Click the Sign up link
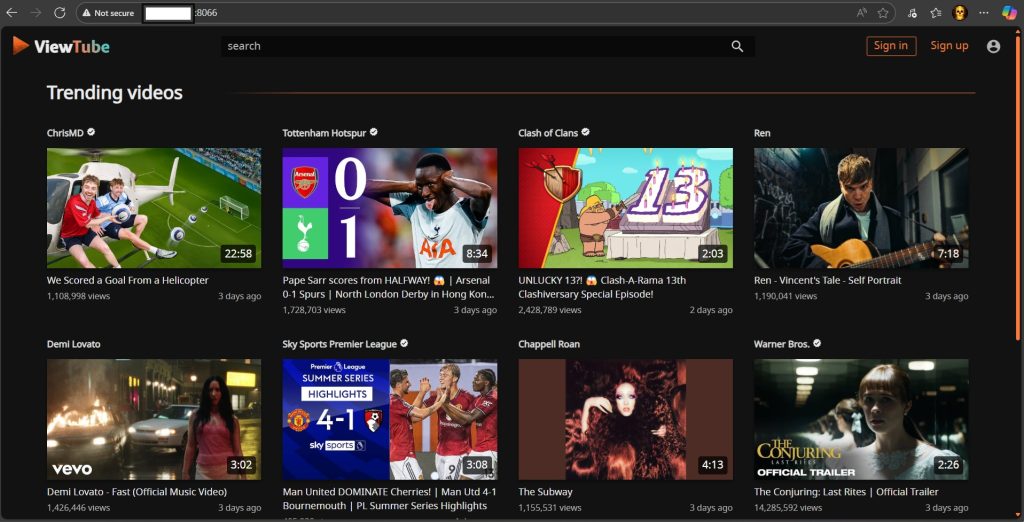The image size is (1024, 522). [949, 46]
